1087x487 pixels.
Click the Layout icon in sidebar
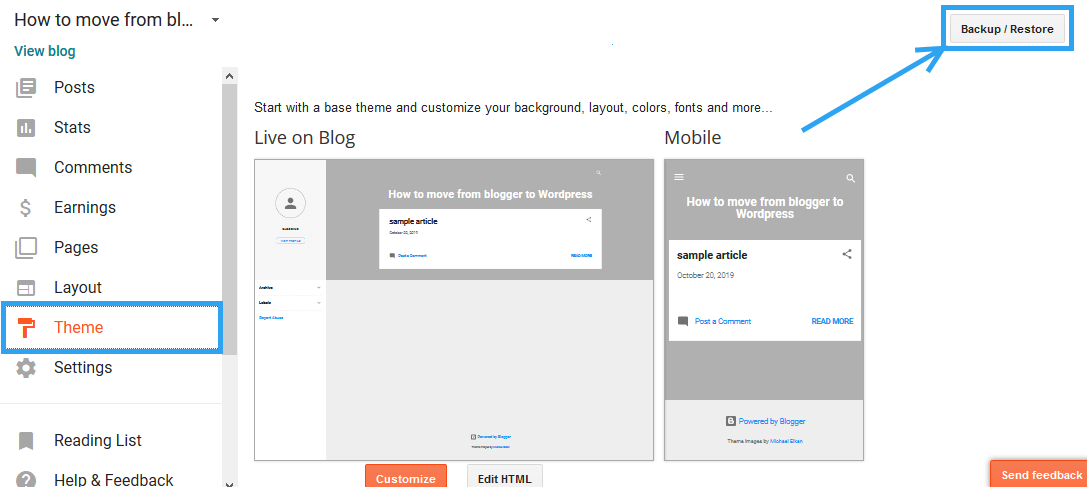(26, 288)
